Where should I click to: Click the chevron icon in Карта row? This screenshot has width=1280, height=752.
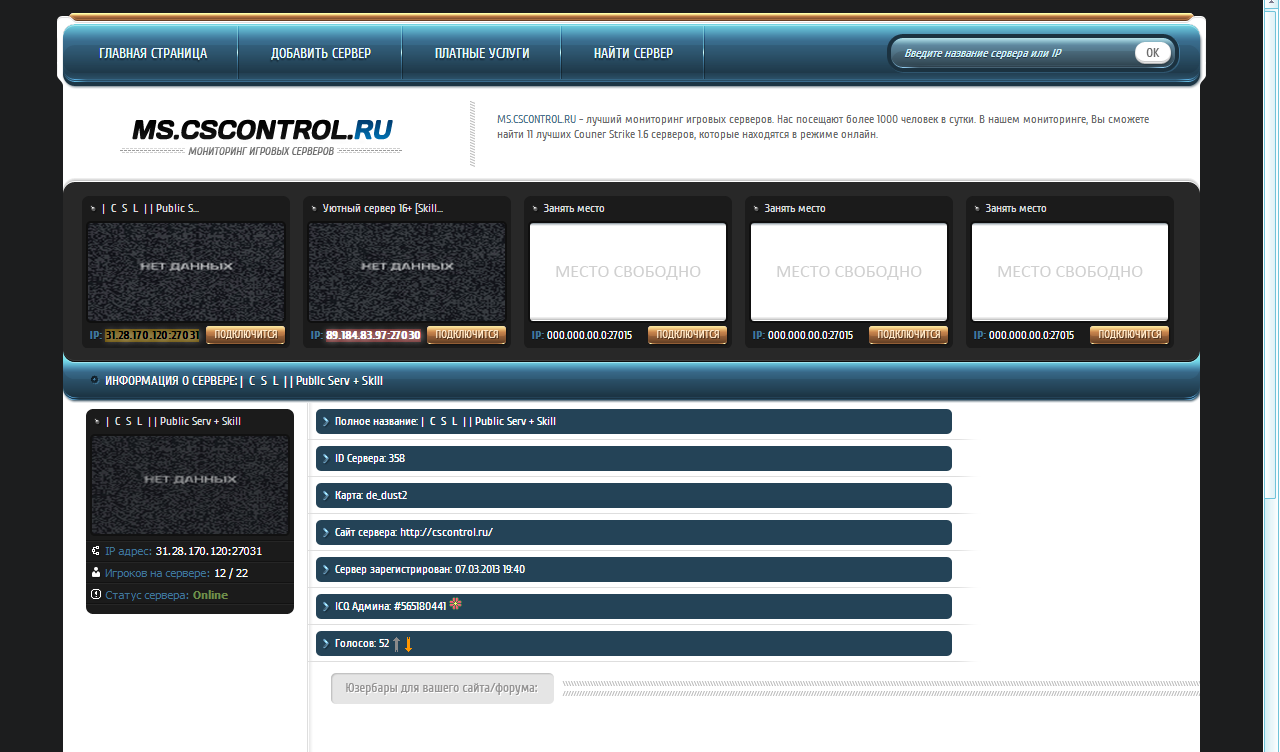tap(326, 496)
